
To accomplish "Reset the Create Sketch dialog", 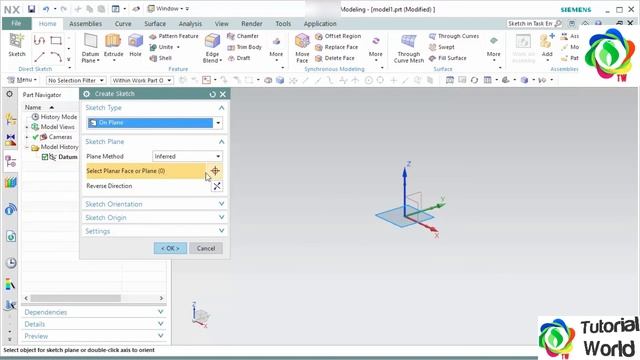I will (212, 94).
